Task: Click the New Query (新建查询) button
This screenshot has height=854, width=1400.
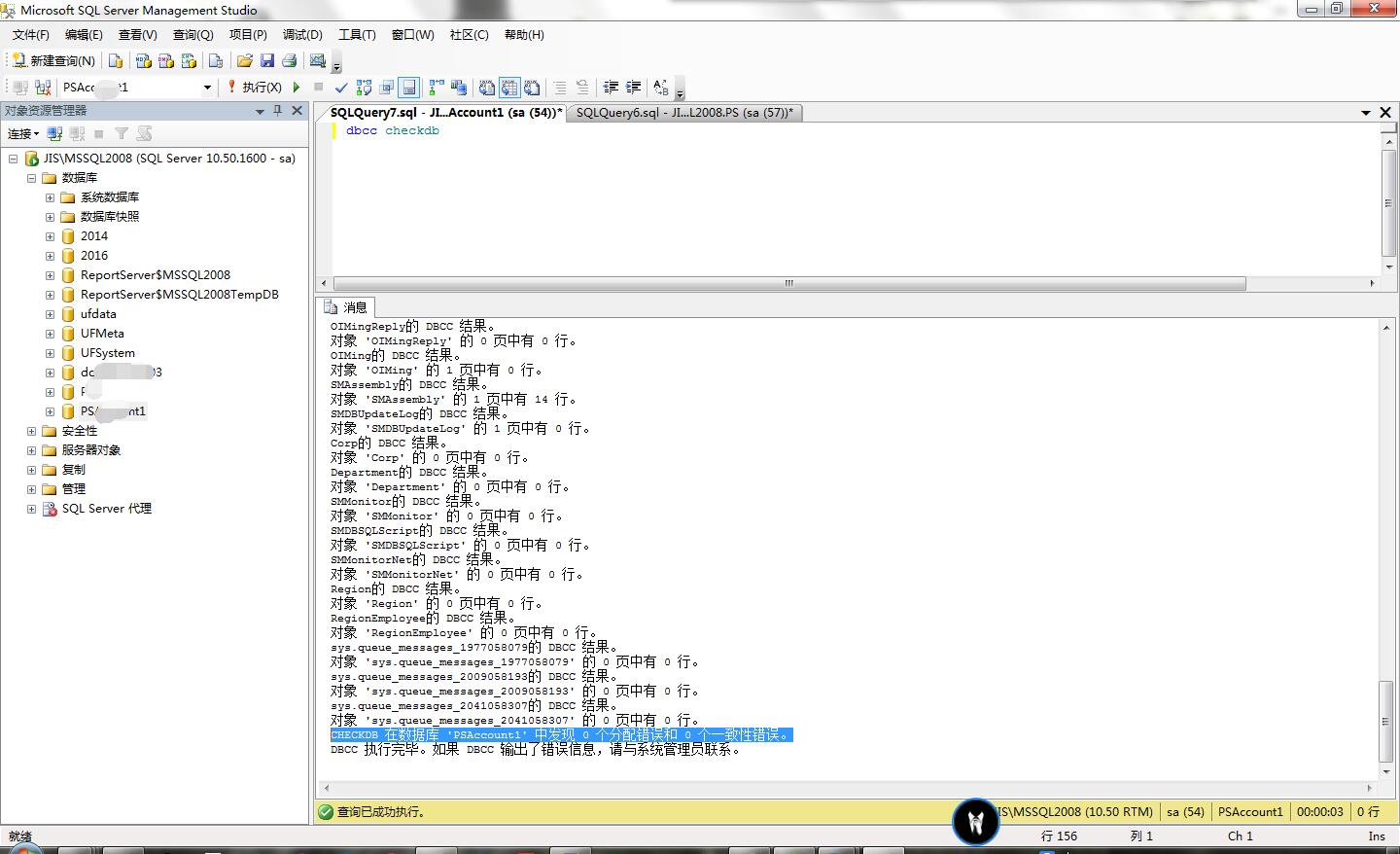Action: click(53, 60)
